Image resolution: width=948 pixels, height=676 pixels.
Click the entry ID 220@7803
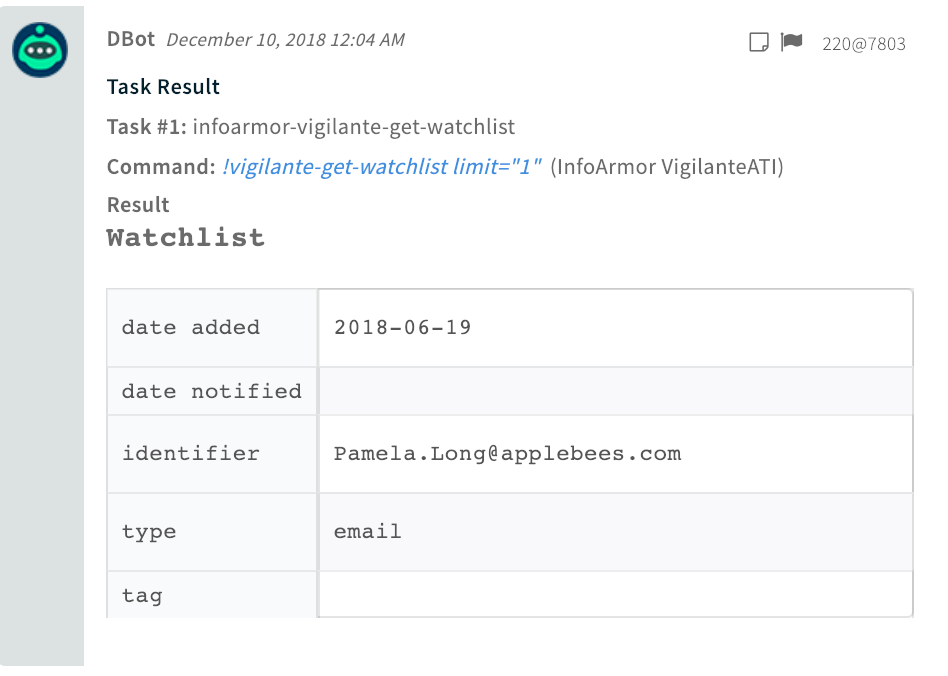864,44
